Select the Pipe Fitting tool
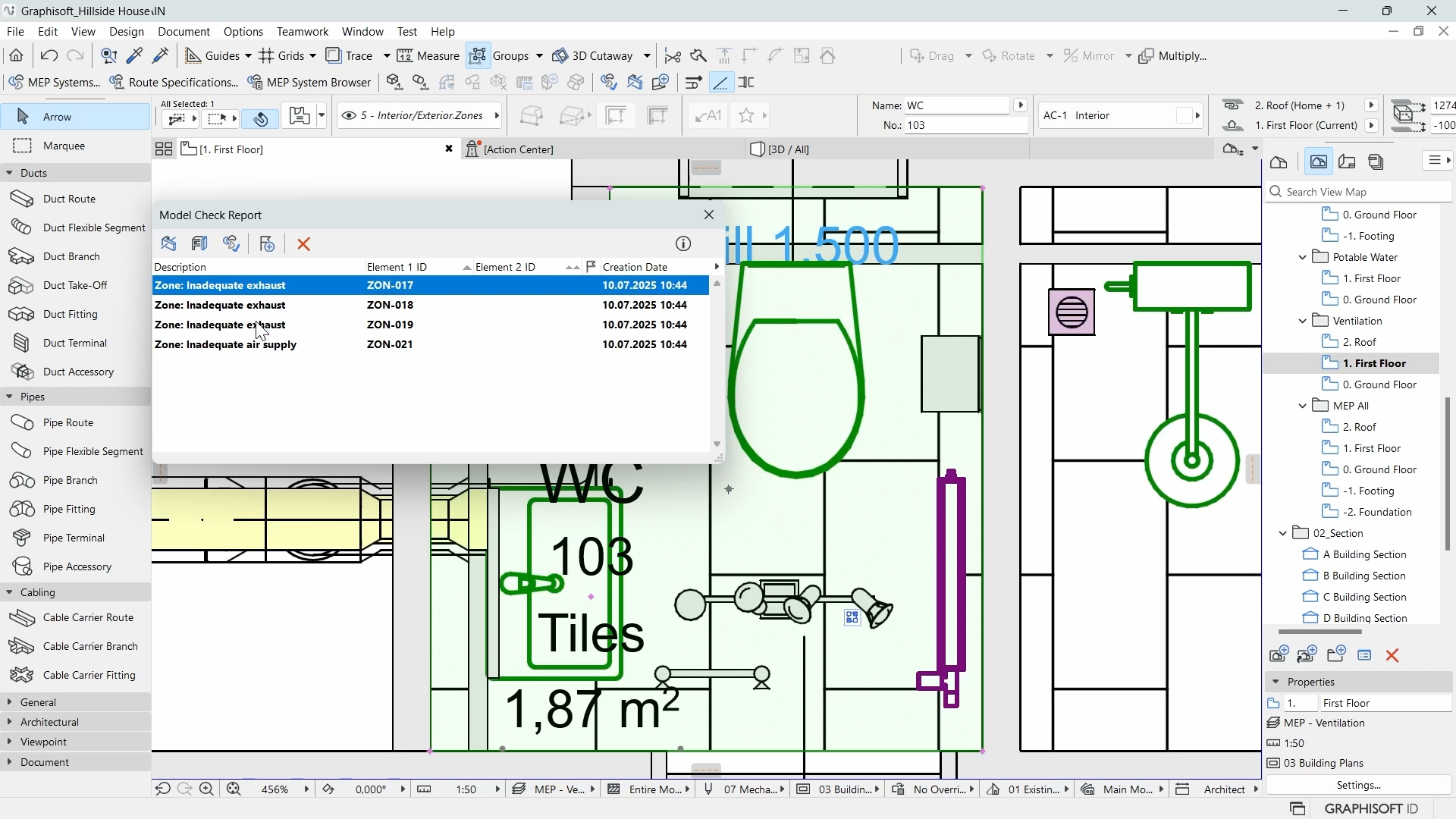This screenshot has height=819, width=1456. [69, 509]
